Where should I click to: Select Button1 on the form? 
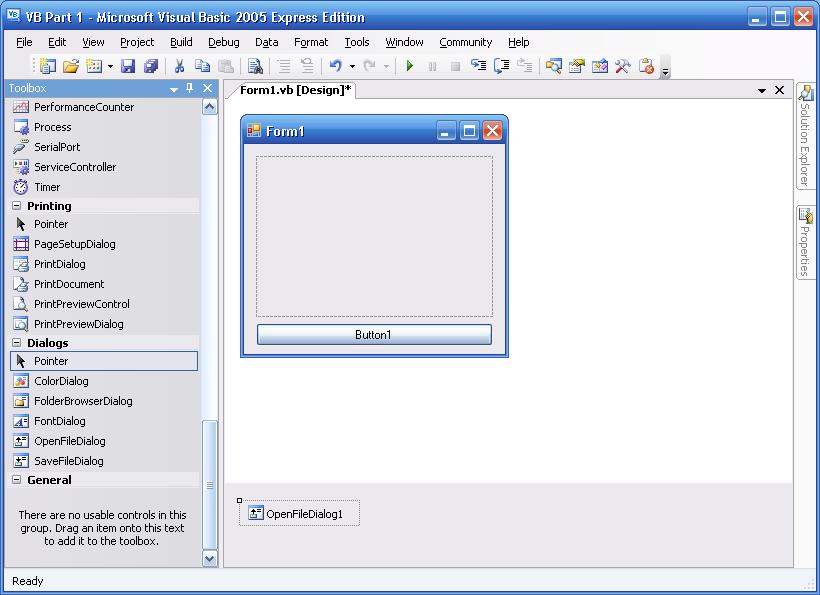coord(374,334)
